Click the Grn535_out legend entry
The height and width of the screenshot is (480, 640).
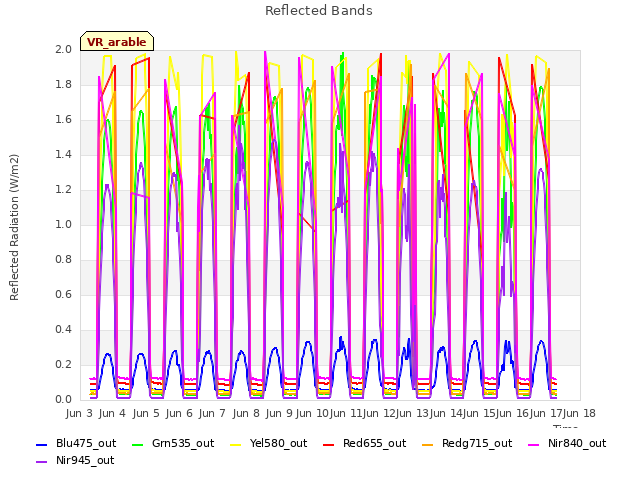173,444
